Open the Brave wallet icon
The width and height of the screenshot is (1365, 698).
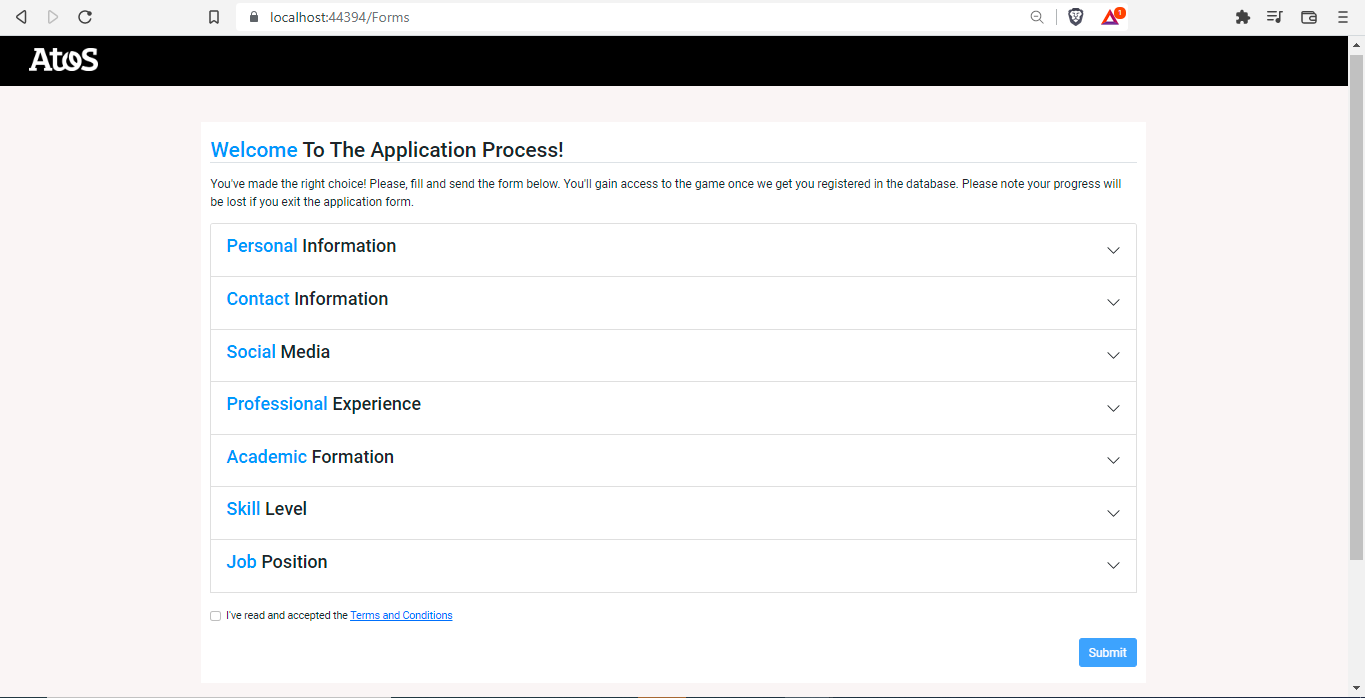click(x=1309, y=17)
